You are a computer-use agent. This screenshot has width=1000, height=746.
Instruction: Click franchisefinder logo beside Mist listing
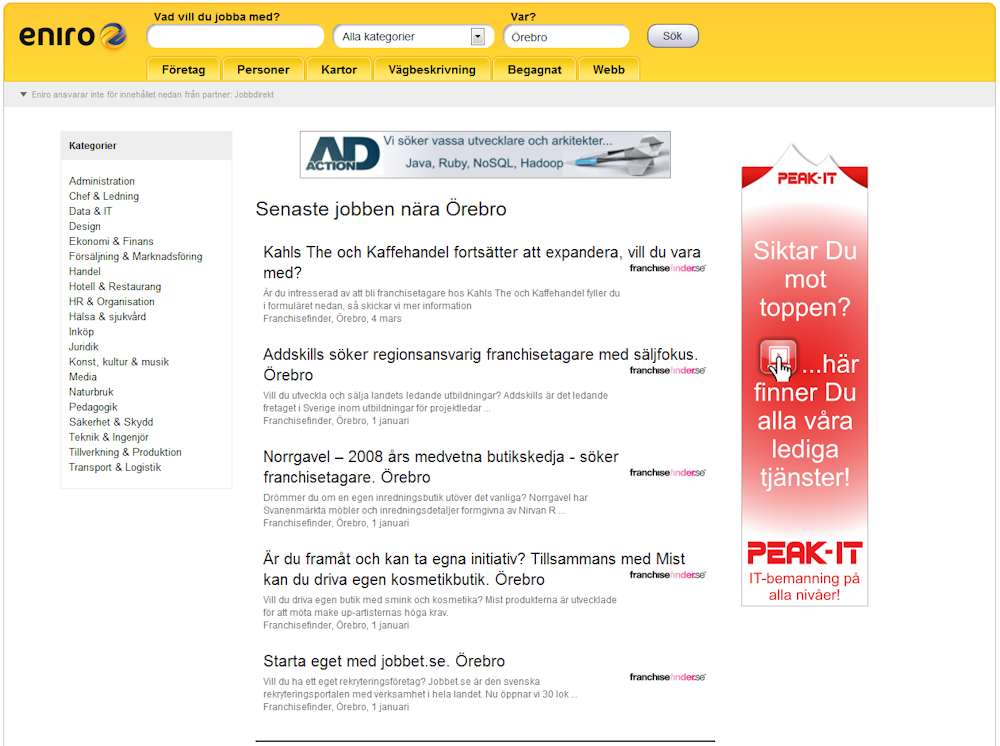click(667, 574)
